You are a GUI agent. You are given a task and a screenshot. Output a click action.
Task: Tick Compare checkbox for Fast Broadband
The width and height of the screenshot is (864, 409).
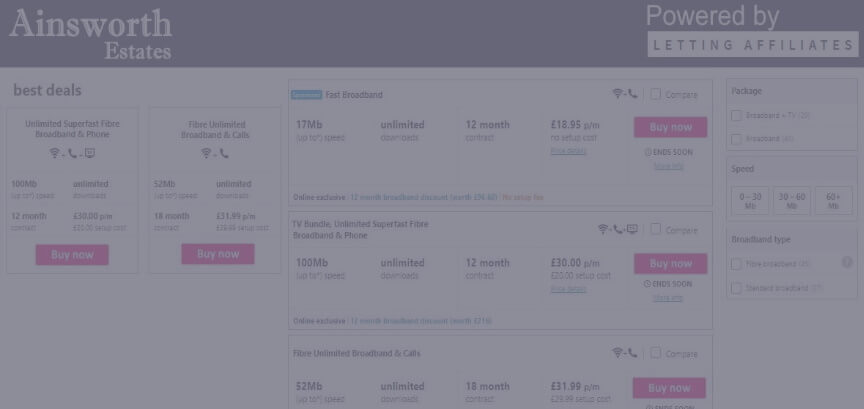656,94
